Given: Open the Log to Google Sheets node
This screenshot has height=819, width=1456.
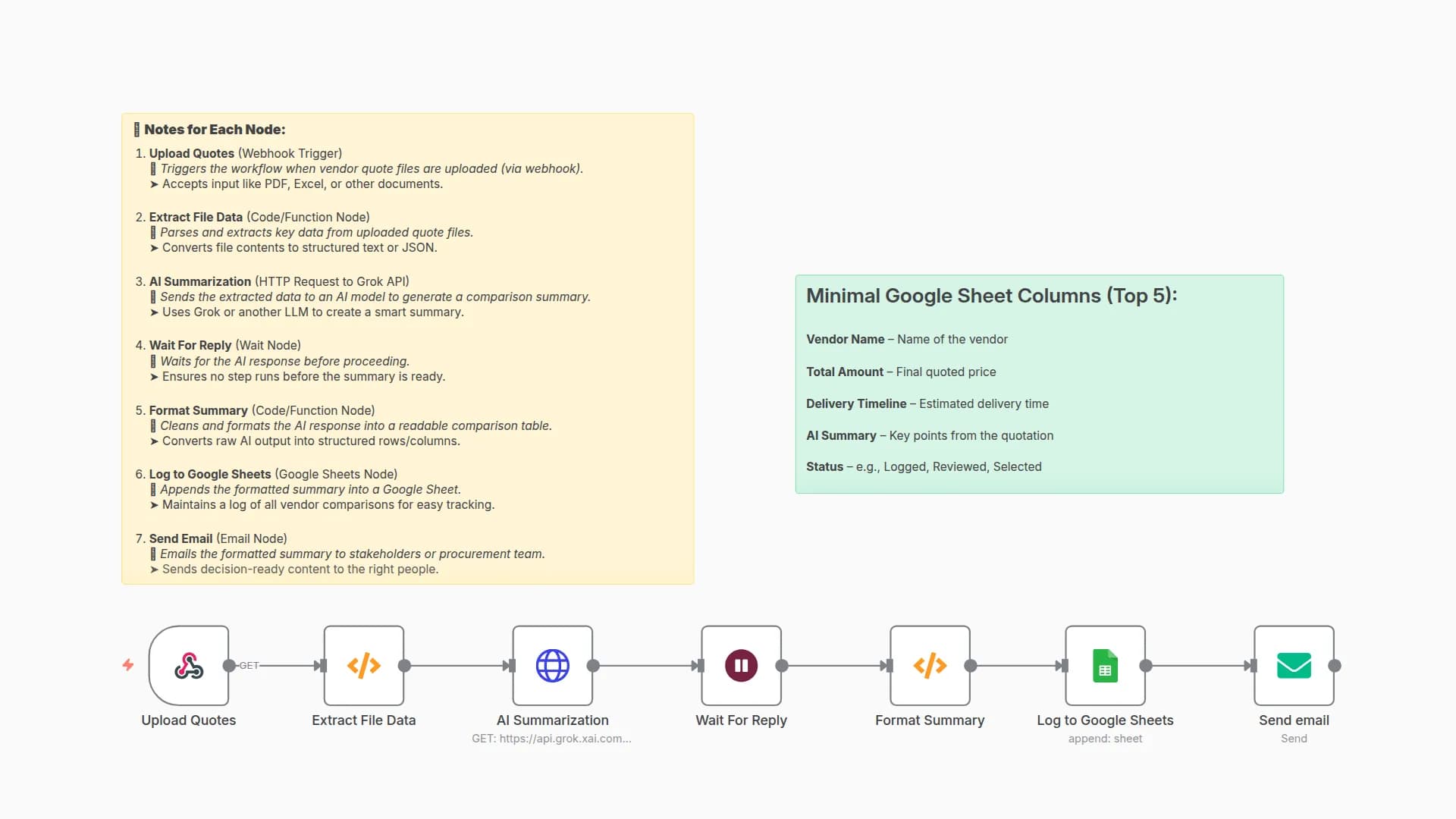Looking at the screenshot, I should pyautogui.click(x=1105, y=665).
